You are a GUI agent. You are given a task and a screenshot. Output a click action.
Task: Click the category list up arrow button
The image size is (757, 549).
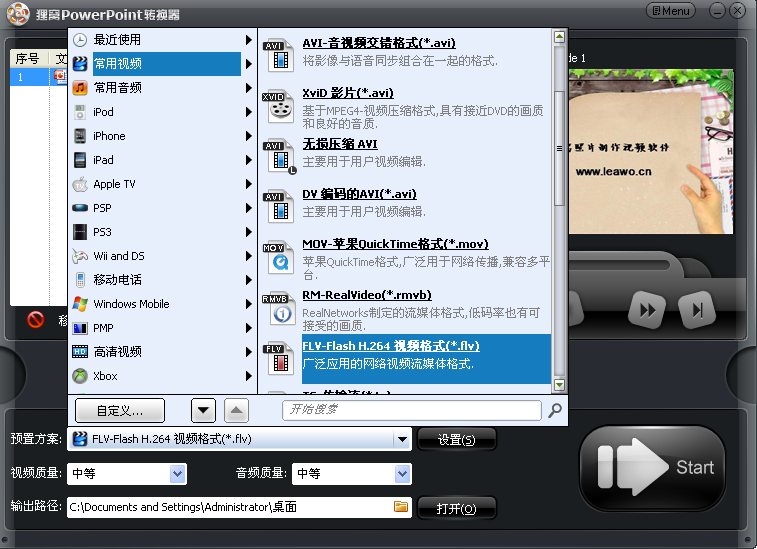(236, 410)
